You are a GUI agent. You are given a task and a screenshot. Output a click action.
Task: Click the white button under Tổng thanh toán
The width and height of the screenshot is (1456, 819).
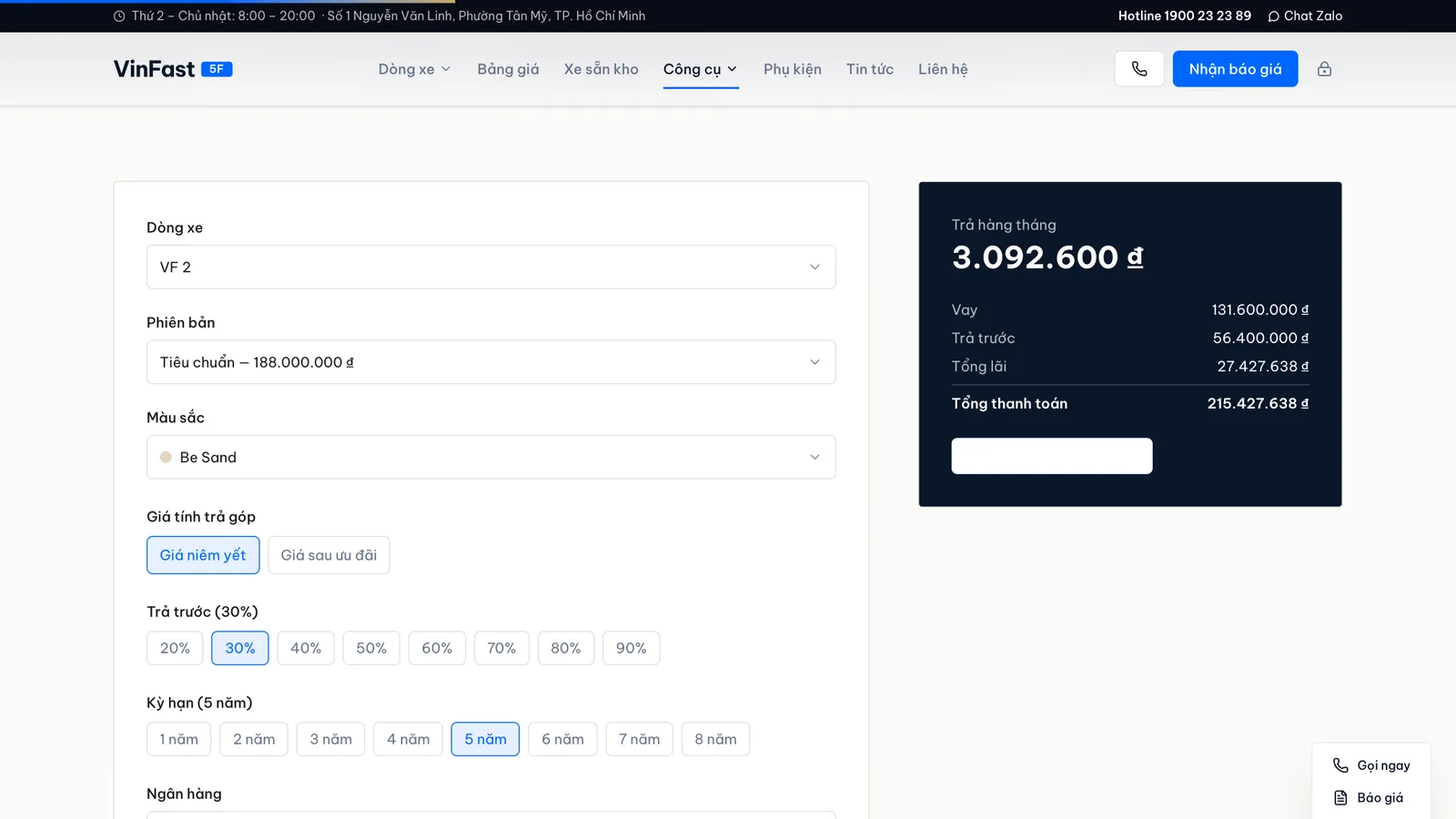click(x=1052, y=456)
